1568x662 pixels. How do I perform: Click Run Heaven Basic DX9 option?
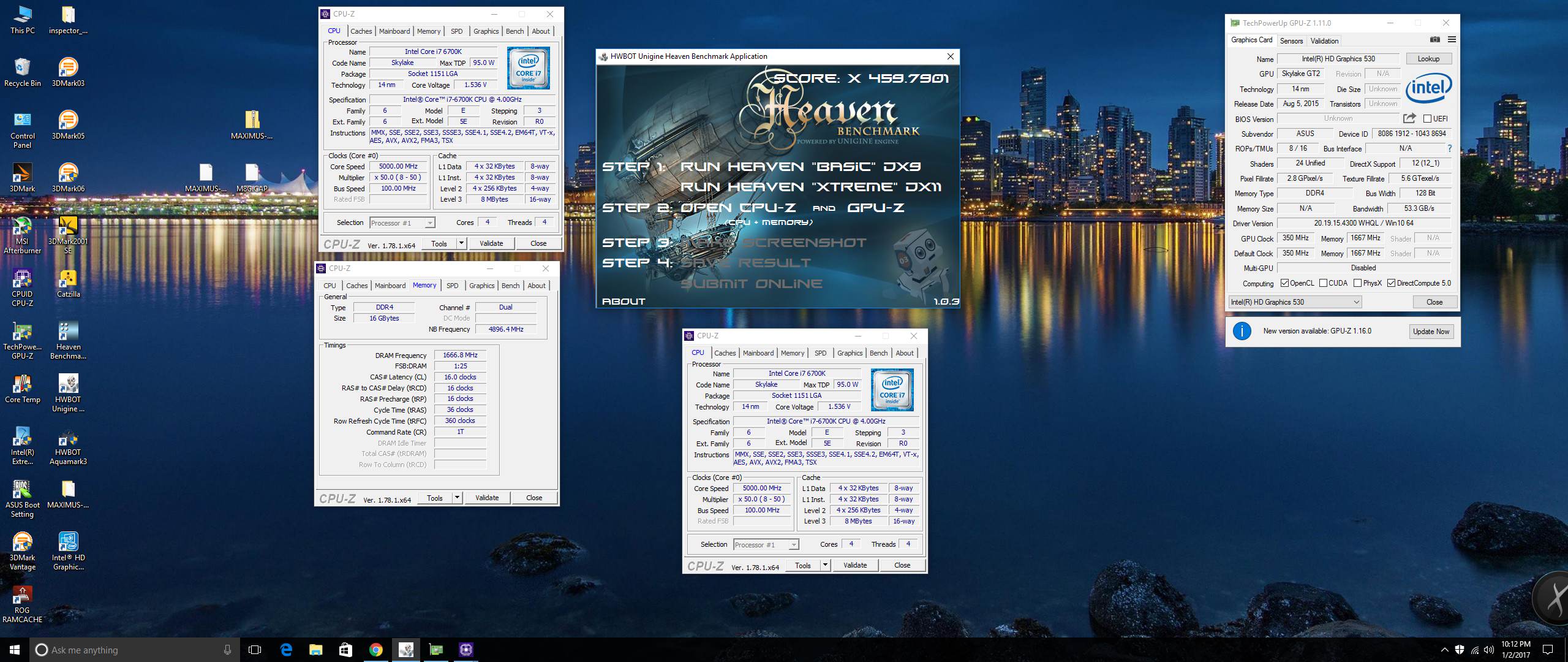801,167
